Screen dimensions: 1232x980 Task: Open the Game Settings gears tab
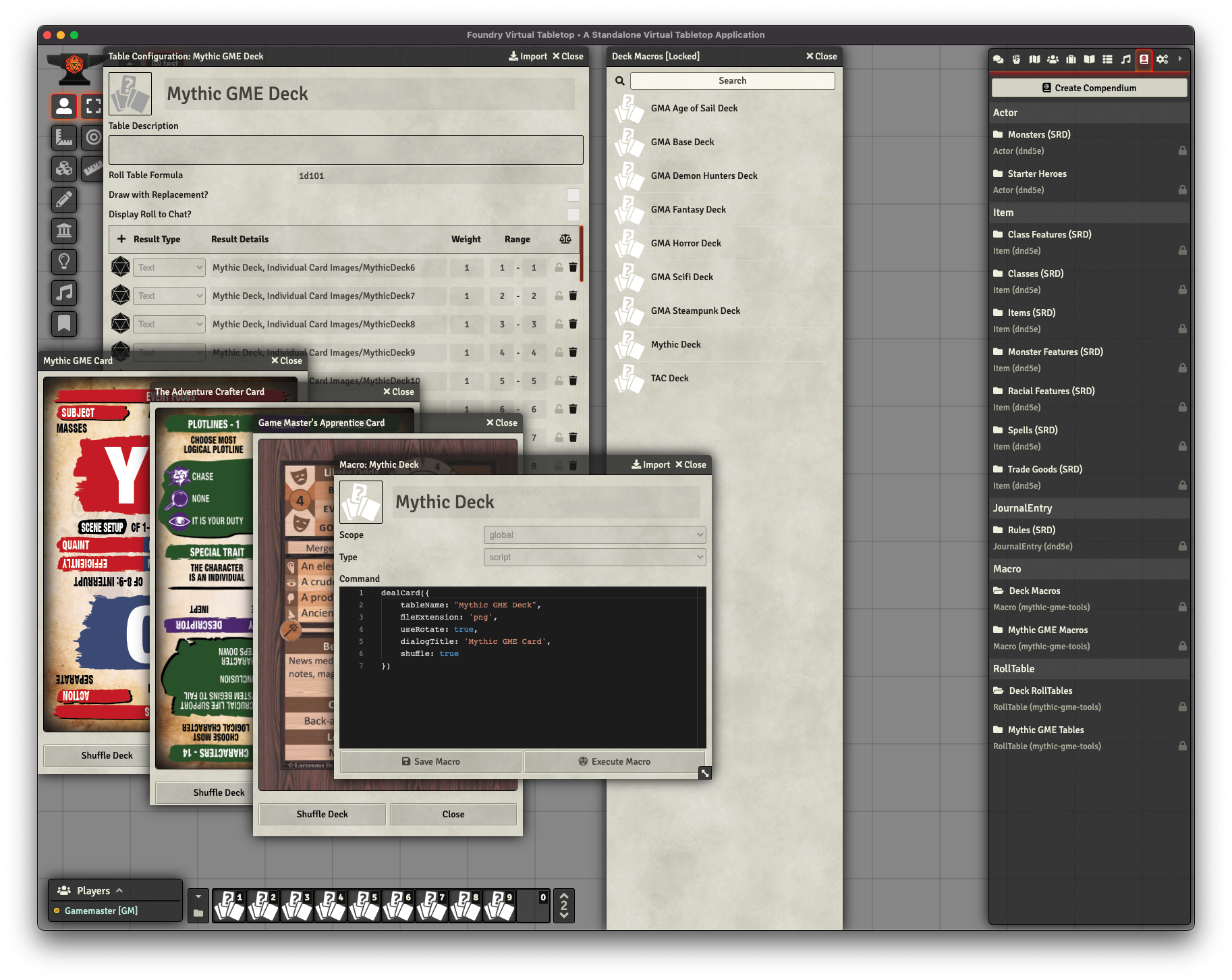1162,59
